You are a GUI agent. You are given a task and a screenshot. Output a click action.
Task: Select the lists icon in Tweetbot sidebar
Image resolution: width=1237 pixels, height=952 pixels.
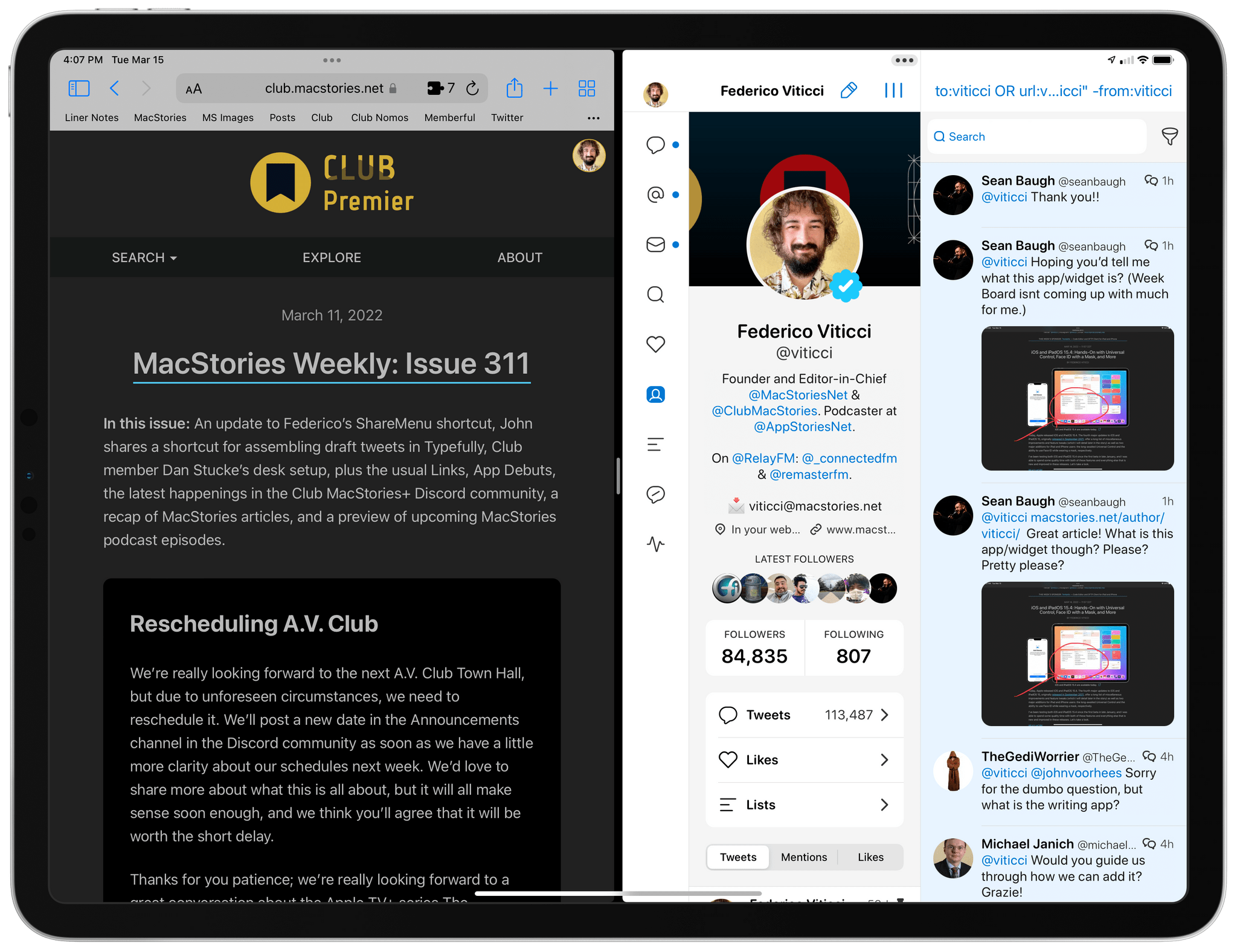(x=654, y=444)
